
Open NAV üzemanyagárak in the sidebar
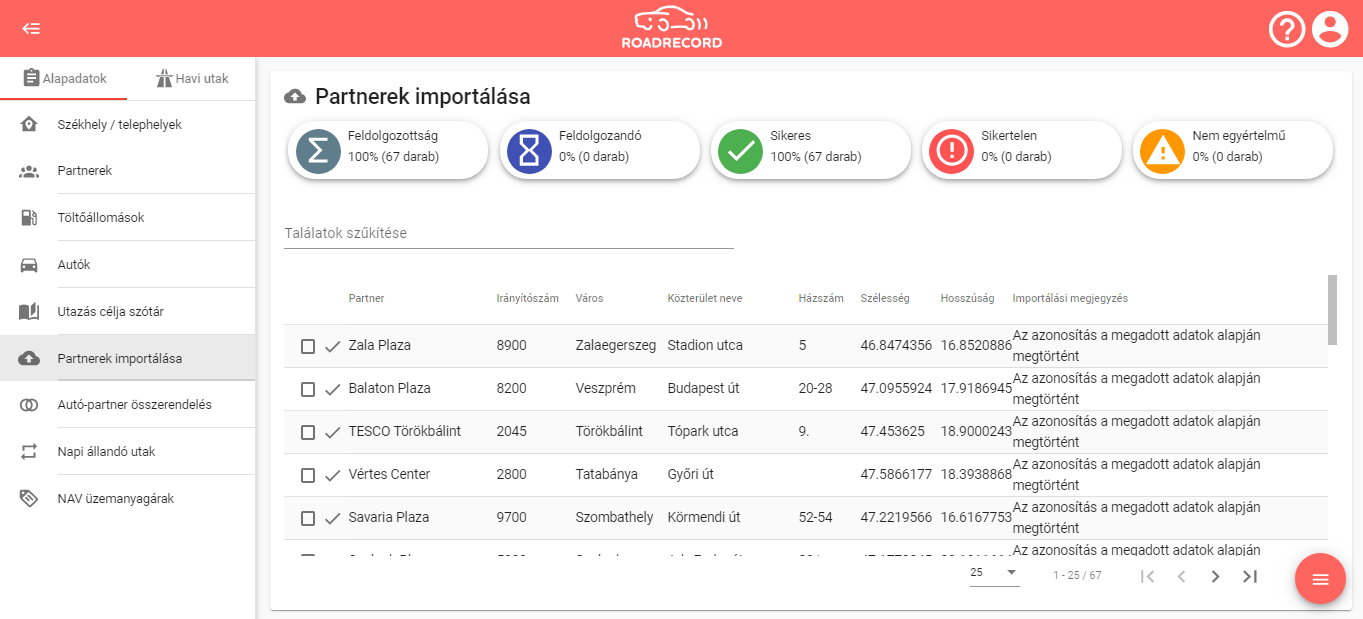point(128,499)
